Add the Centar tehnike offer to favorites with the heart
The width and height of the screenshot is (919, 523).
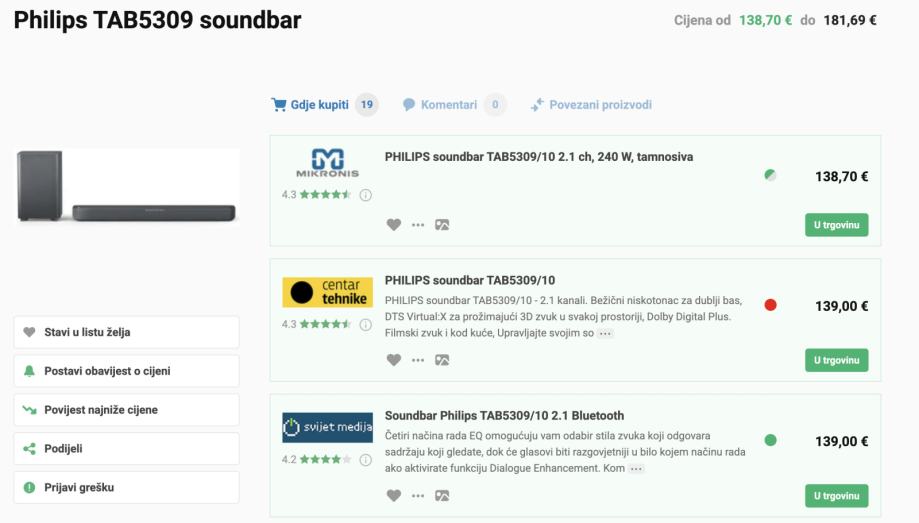[x=394, y=360]
